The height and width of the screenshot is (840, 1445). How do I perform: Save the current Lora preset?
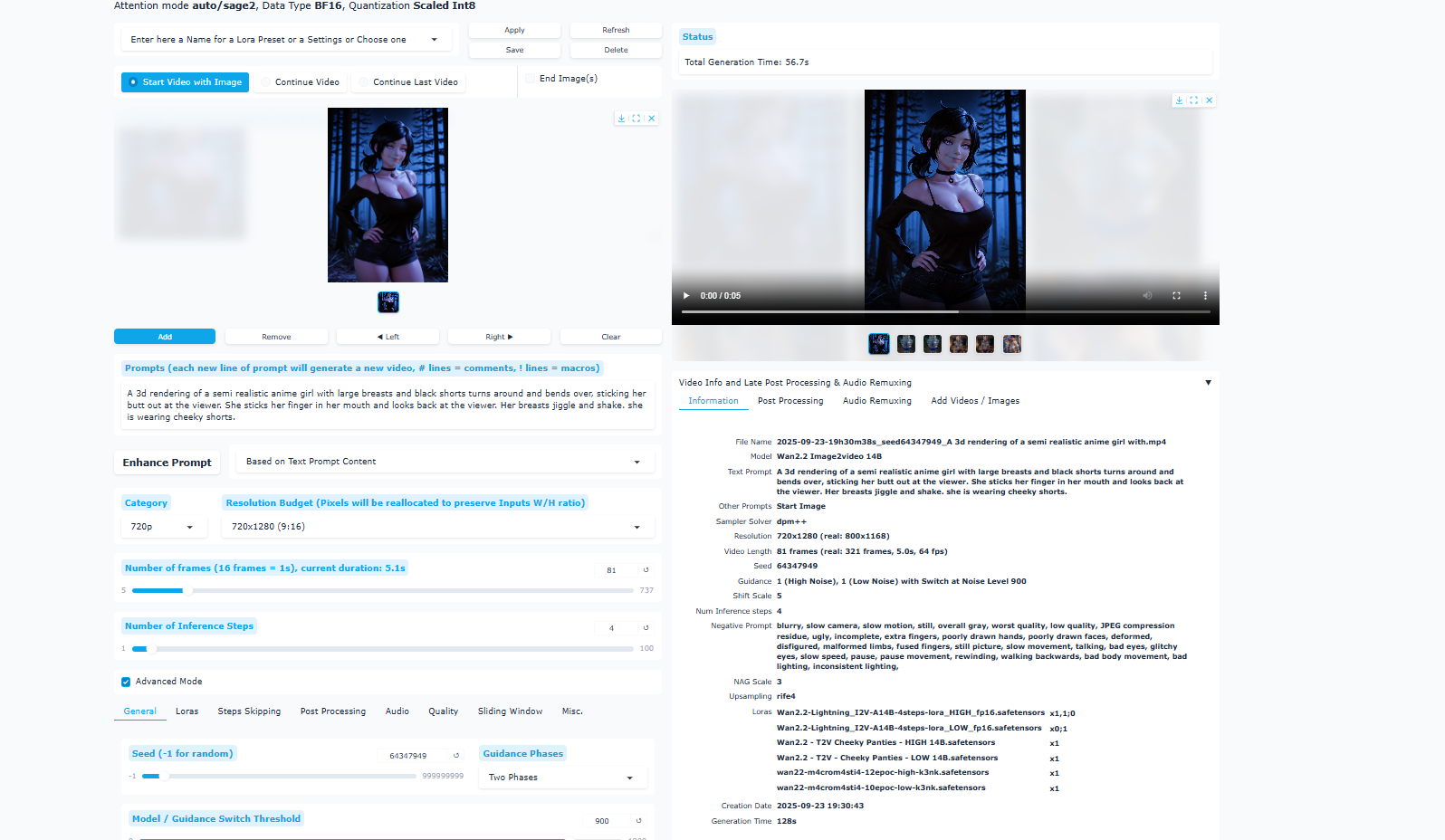coord(514,51)
